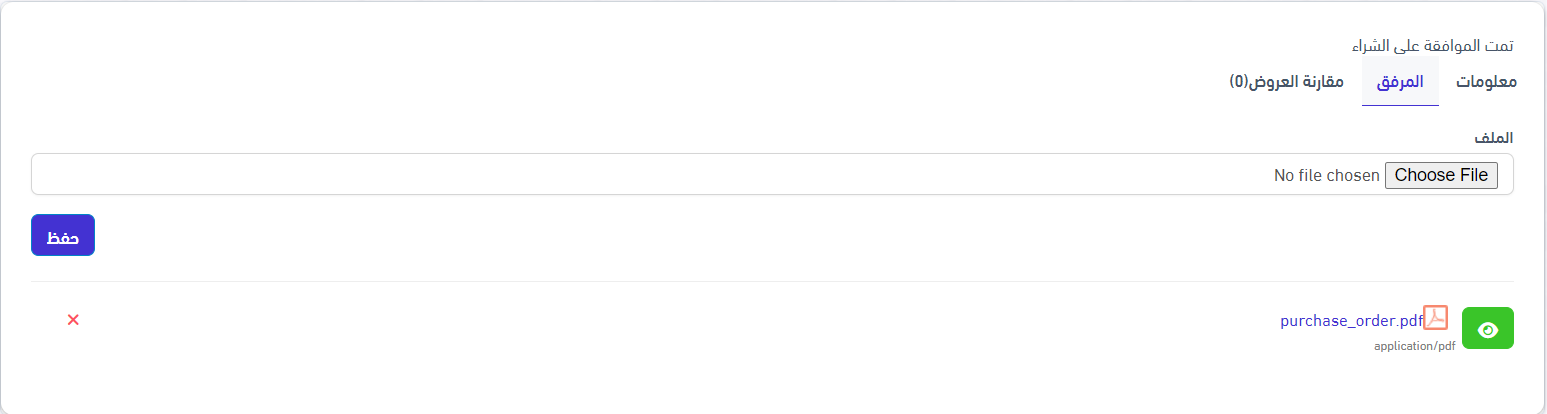Click the PDF file type icon
The height and width of the screenshot is (414, 1547).
click(1436, 318)
